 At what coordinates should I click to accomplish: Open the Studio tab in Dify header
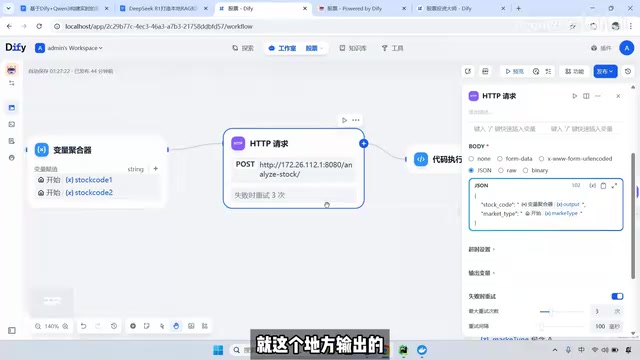click(x=282, y=48)
